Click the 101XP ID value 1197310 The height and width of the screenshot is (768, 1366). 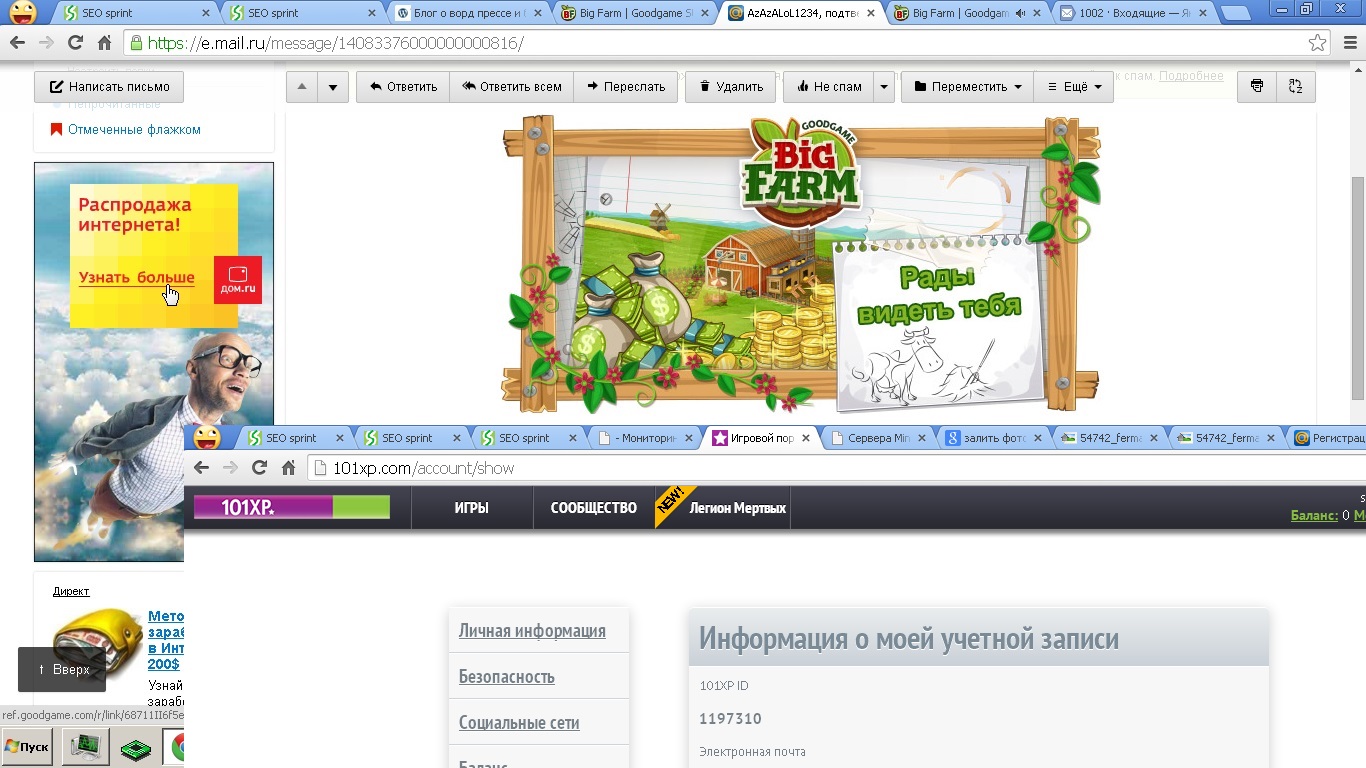pos(731,718)
